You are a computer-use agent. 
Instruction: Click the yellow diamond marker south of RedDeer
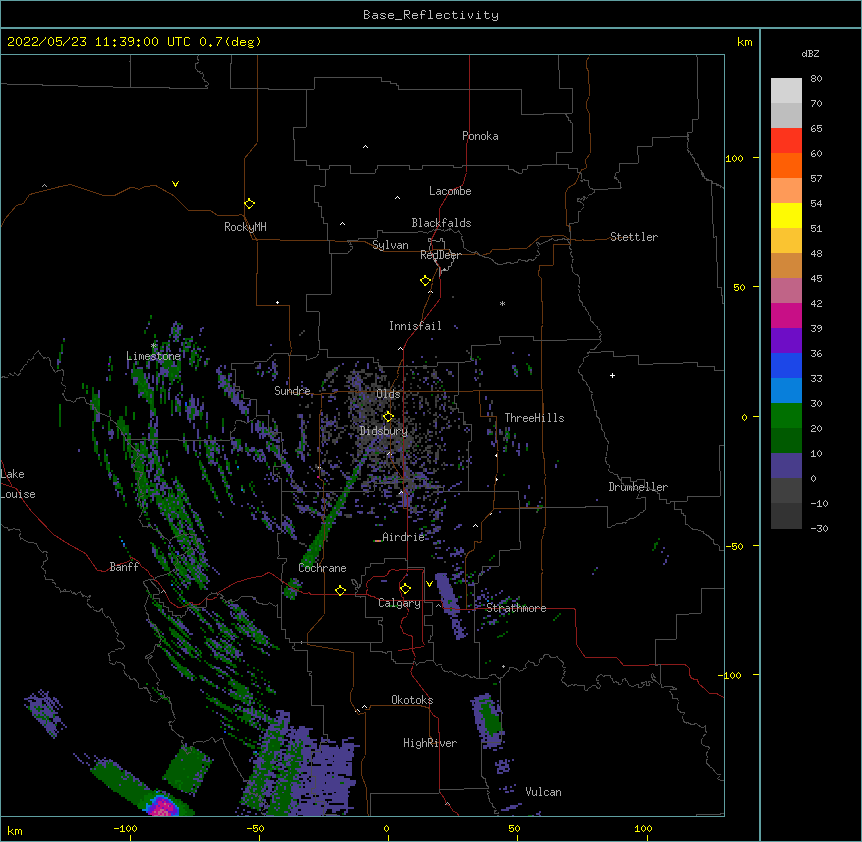point(426,281)
